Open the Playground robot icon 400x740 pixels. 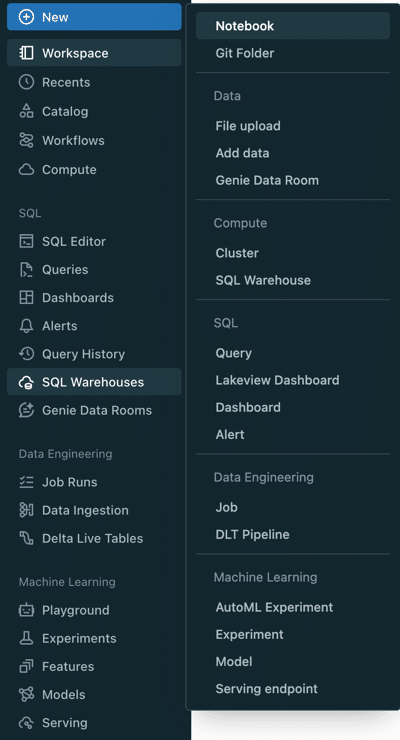click(26, 610)
